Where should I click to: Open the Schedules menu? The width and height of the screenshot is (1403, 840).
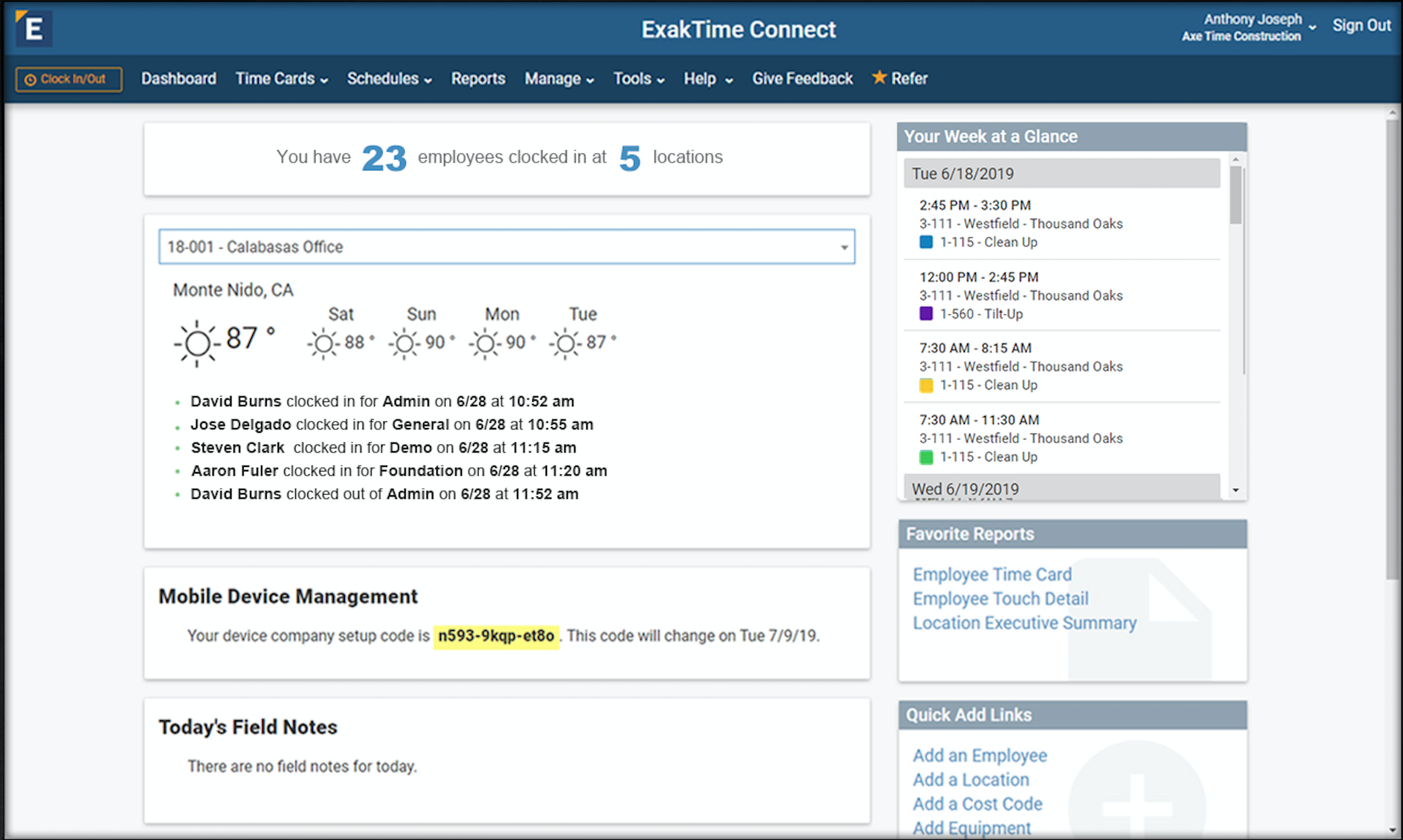click(389, 79)
